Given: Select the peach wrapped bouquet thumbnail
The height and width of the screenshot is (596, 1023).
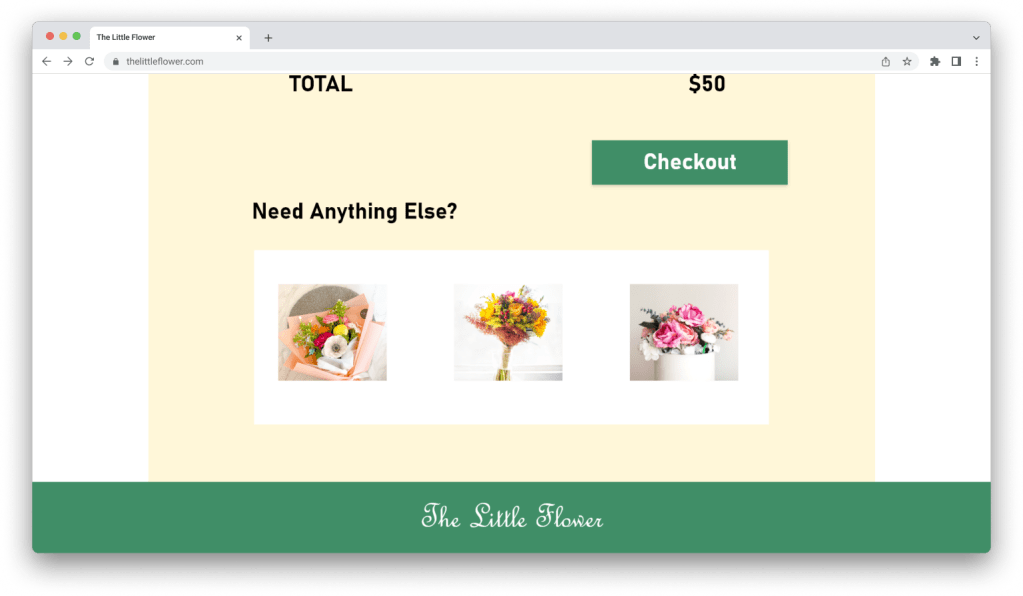Looking at the screenshot, I should [332, 332].
